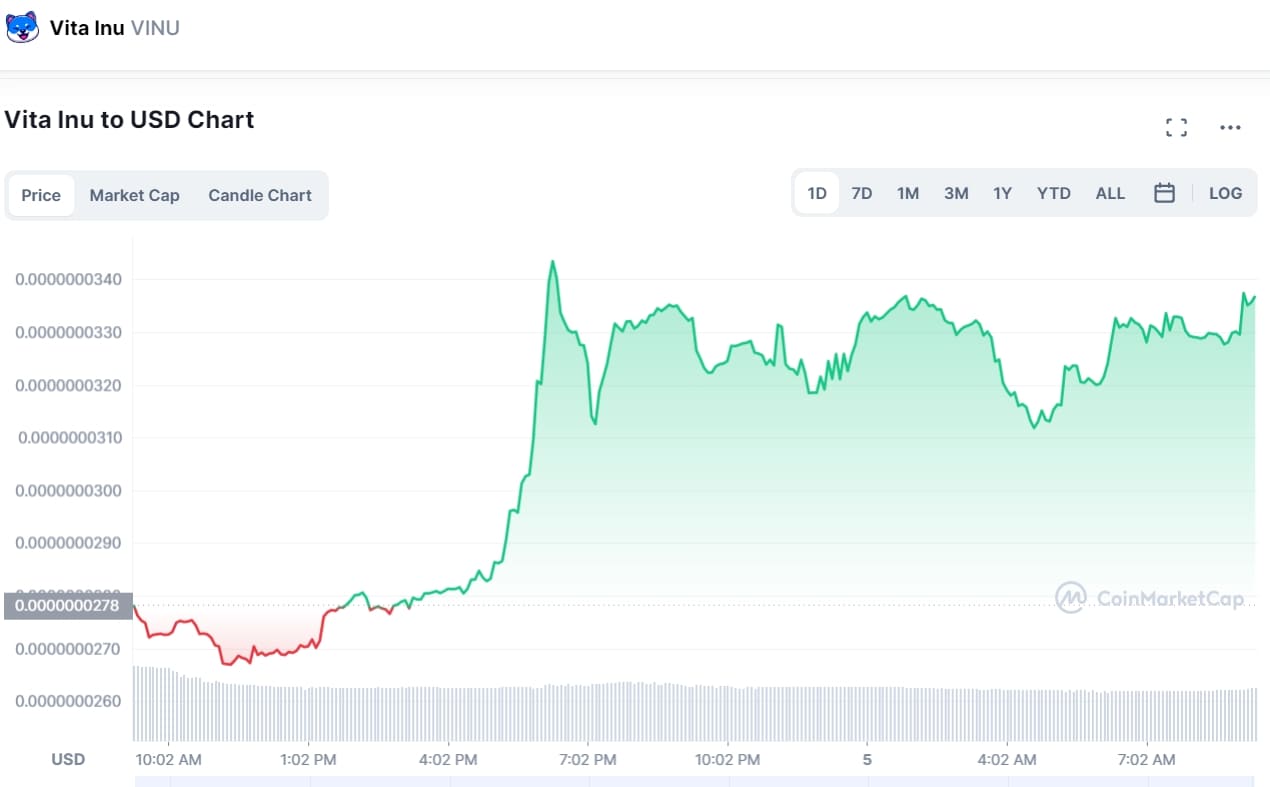Click the 4:02 PM time axis label
Image resolution: width=1270 pixels, height=787 pixels.
tap(448, 760)
